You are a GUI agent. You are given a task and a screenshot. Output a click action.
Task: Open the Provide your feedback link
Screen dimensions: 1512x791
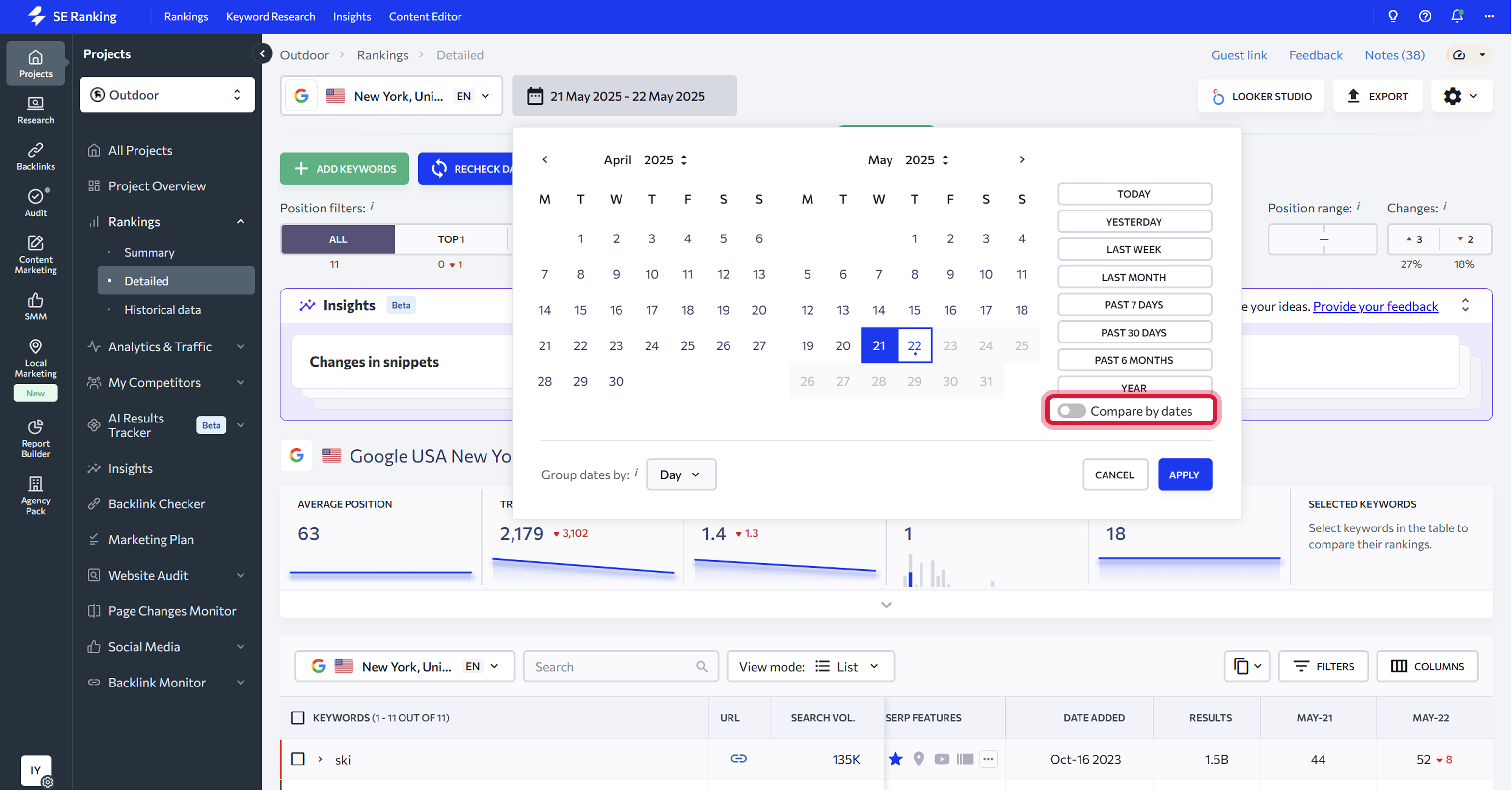pyautogui.click(x=1375, y=306)
